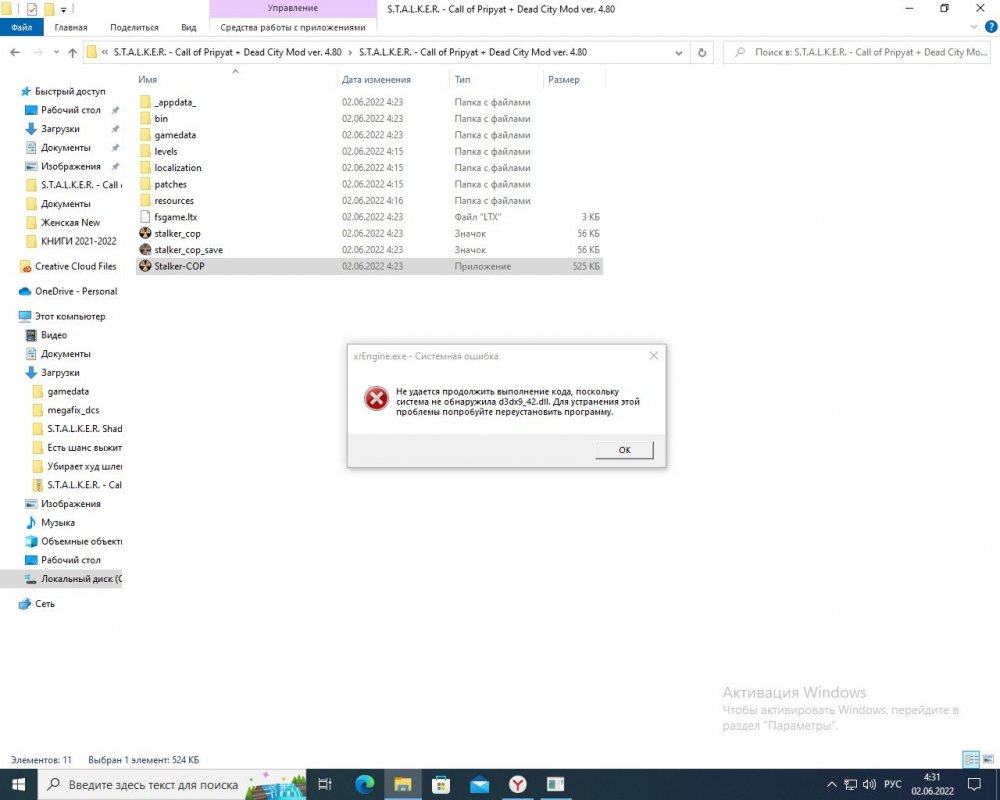Image resolution: width=1000 pixels, height=800 pixels.
Task: Open OneDrive - Personal in sidebar
Action: [x=75, y=292]
